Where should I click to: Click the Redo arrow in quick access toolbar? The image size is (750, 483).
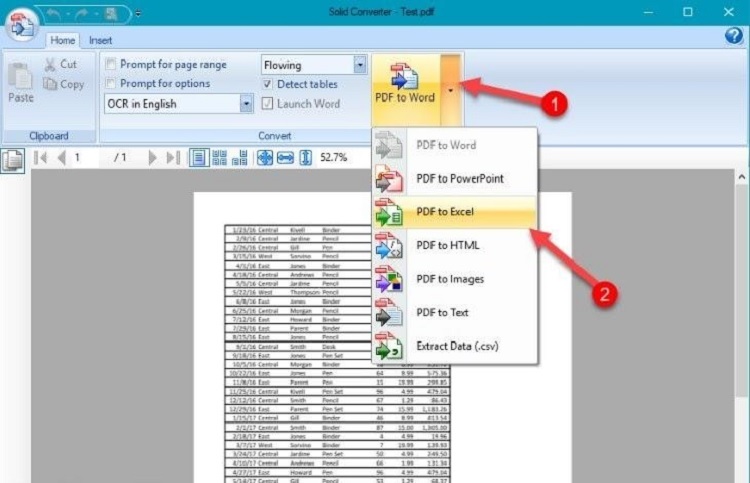[82, 14]
